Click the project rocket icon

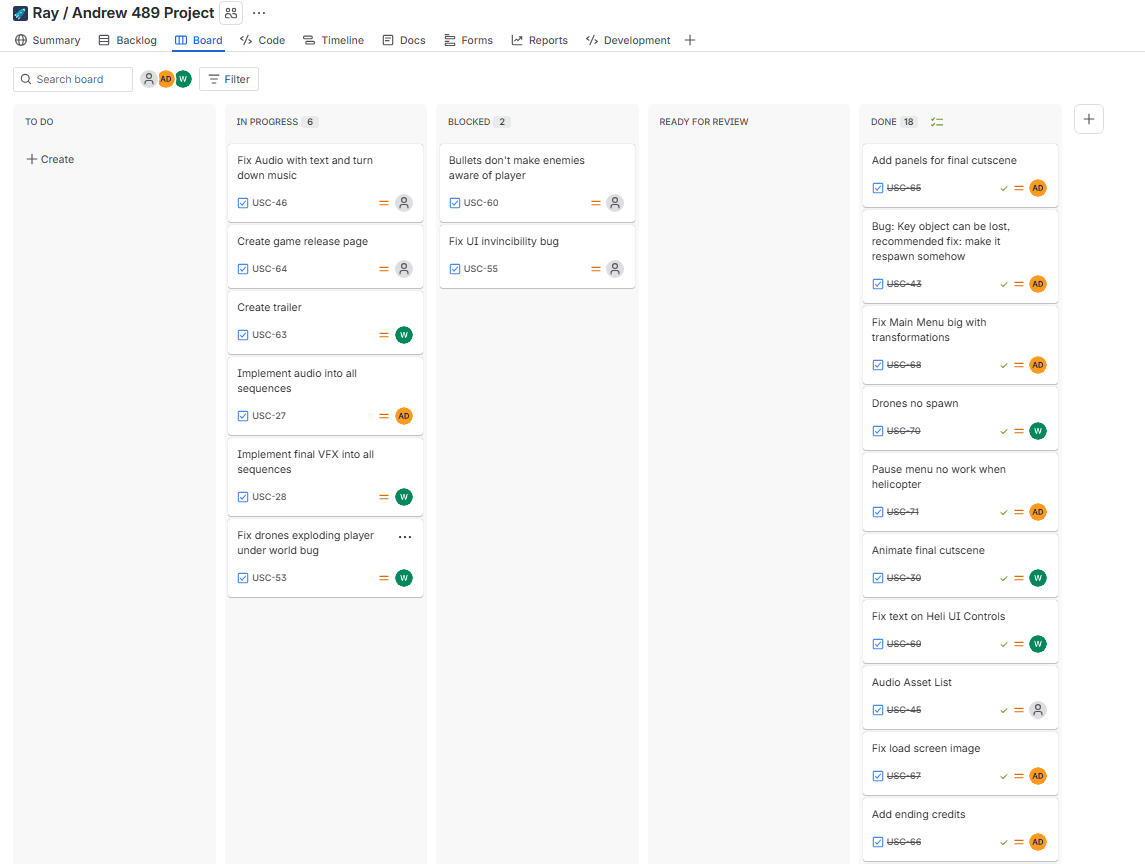[x=20, y=13]
